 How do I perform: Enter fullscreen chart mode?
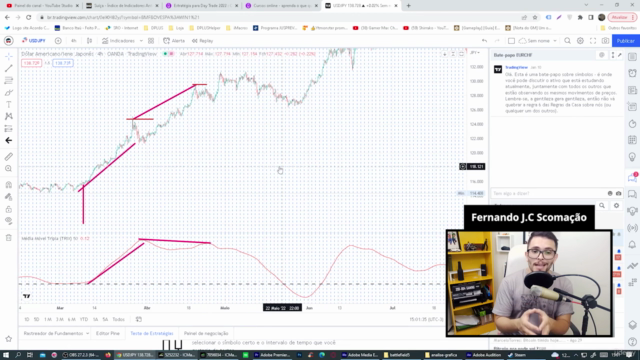tap(593, 41)
